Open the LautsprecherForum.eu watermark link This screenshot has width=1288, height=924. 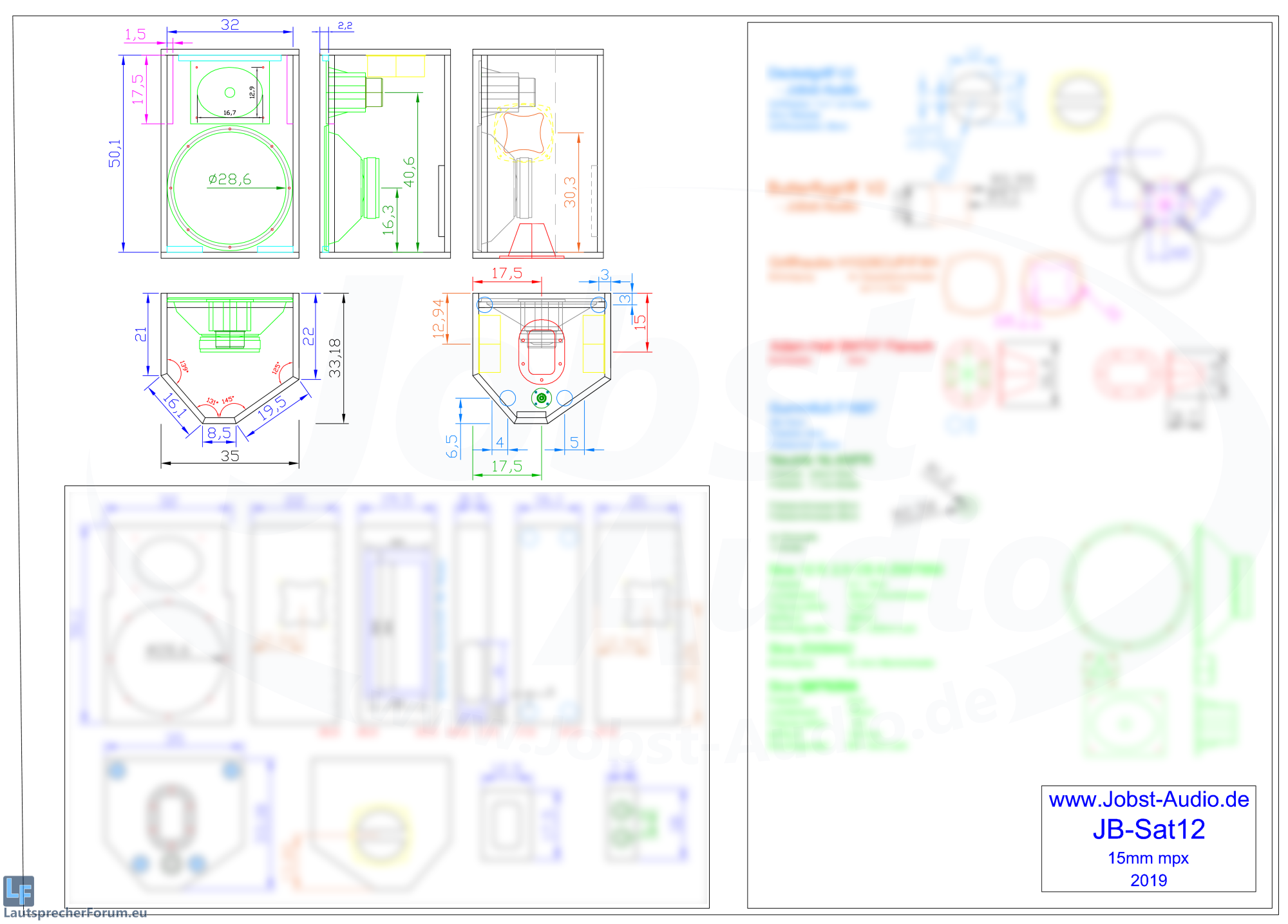pyautogui.click(x=75, y=913)
